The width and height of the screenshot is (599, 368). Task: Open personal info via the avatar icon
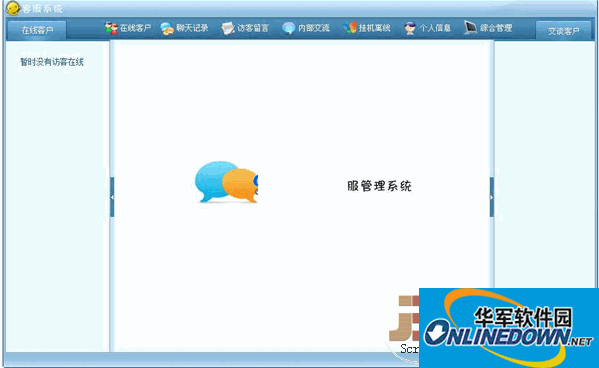[x=410, y=28]
